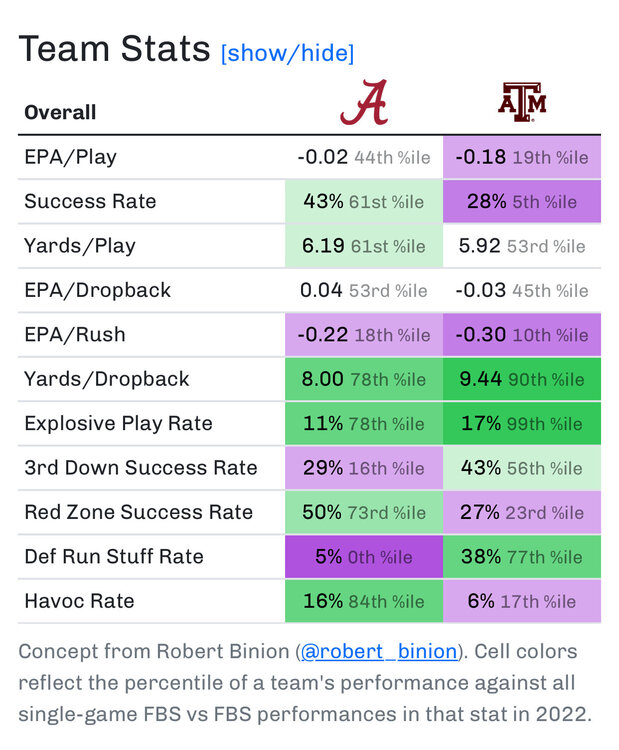
Task: Open the @robert_binion profile link
Action: coord(379,652)
